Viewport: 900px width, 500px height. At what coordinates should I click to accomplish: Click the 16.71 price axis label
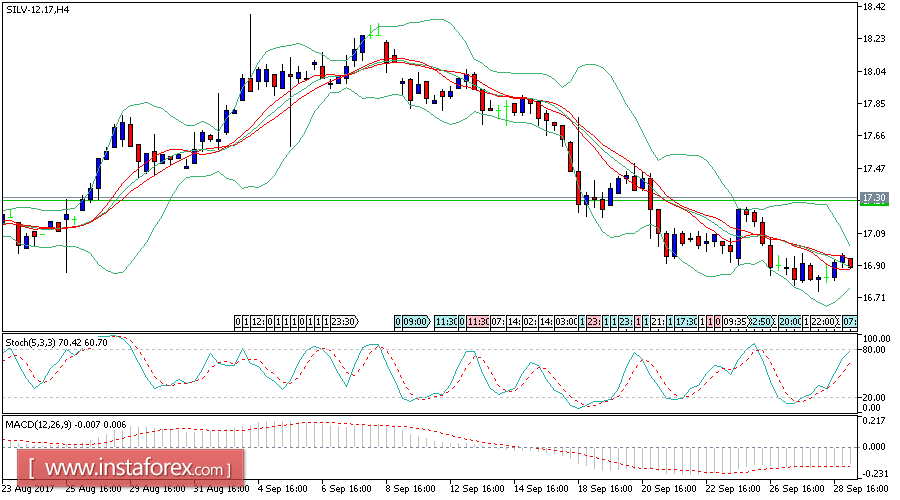pos(874,298)
